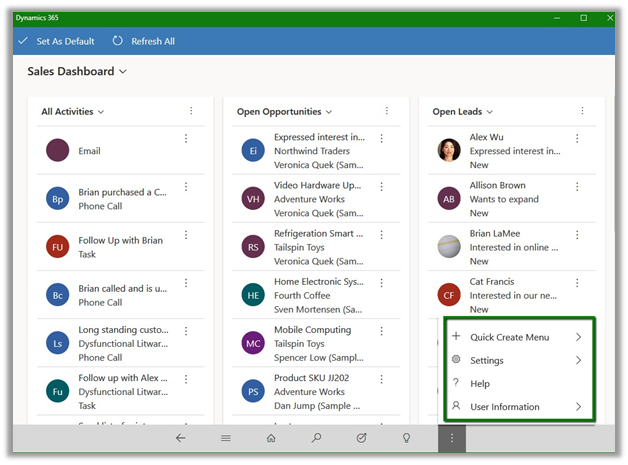Click the back arrow in bottom navigation bar
Viewport: 628px width, 465px height.
tap(181, 438)
